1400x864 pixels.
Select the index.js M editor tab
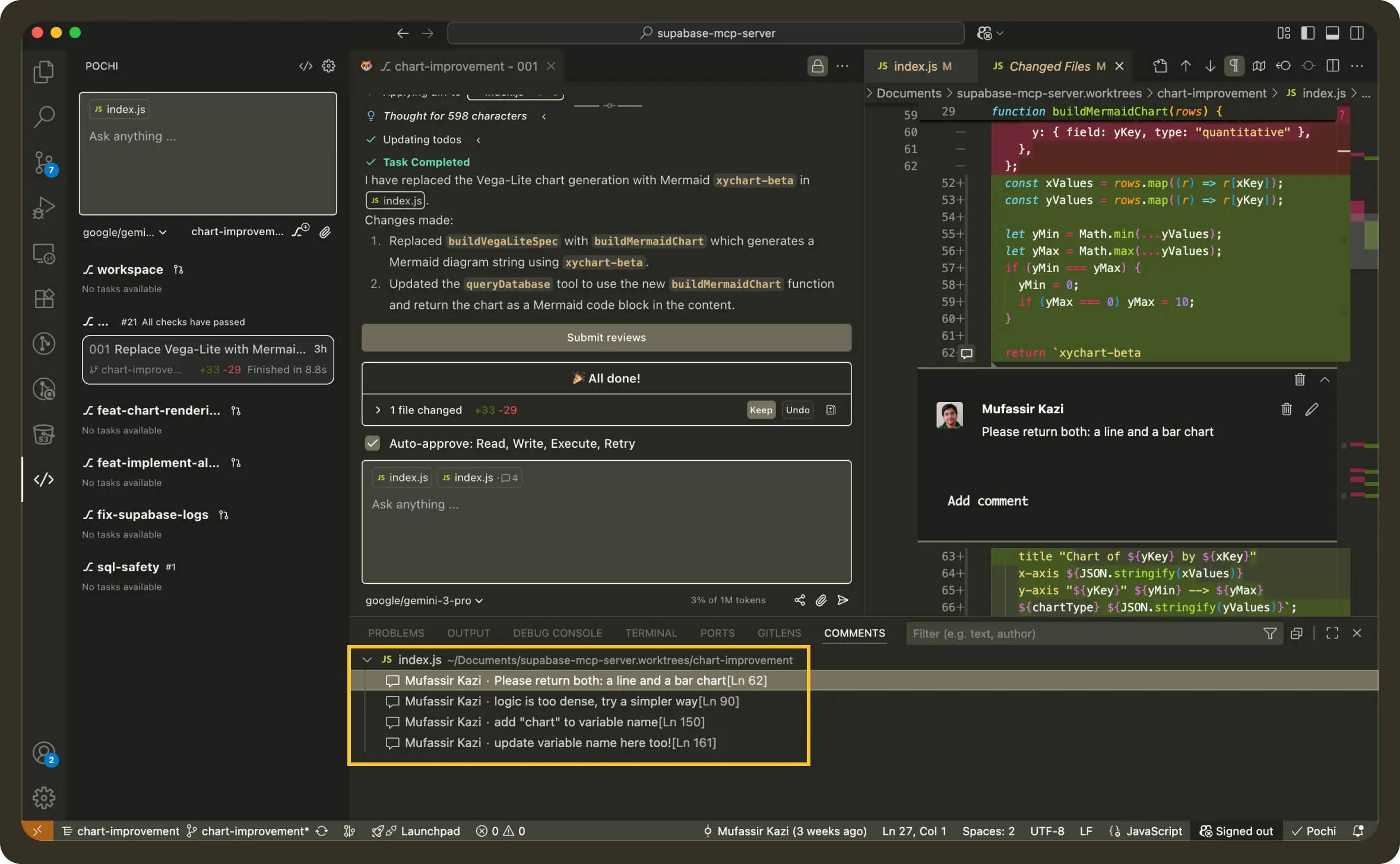point(915,66)
